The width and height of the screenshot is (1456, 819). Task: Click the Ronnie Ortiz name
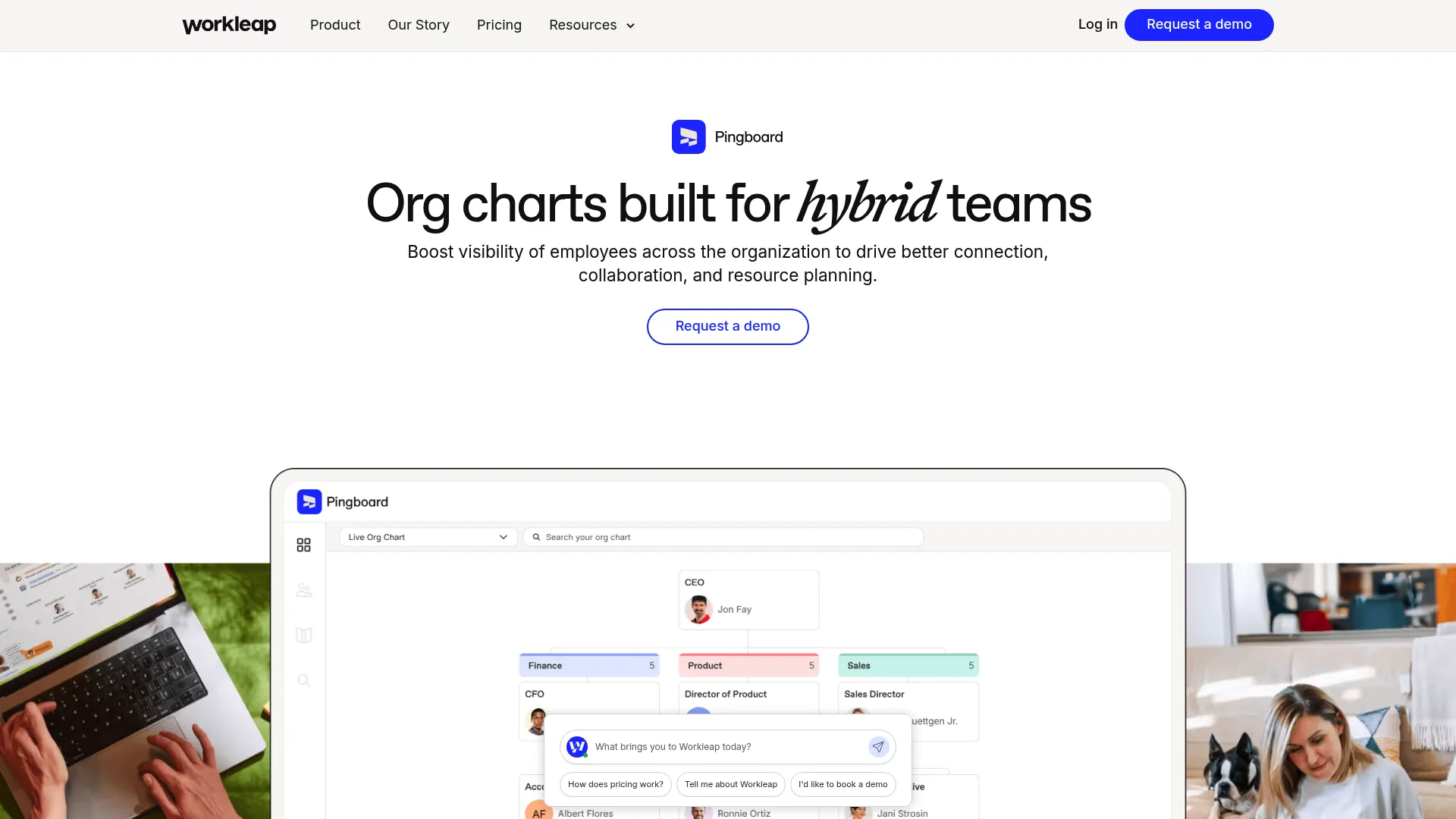click(x=744, y=813)
